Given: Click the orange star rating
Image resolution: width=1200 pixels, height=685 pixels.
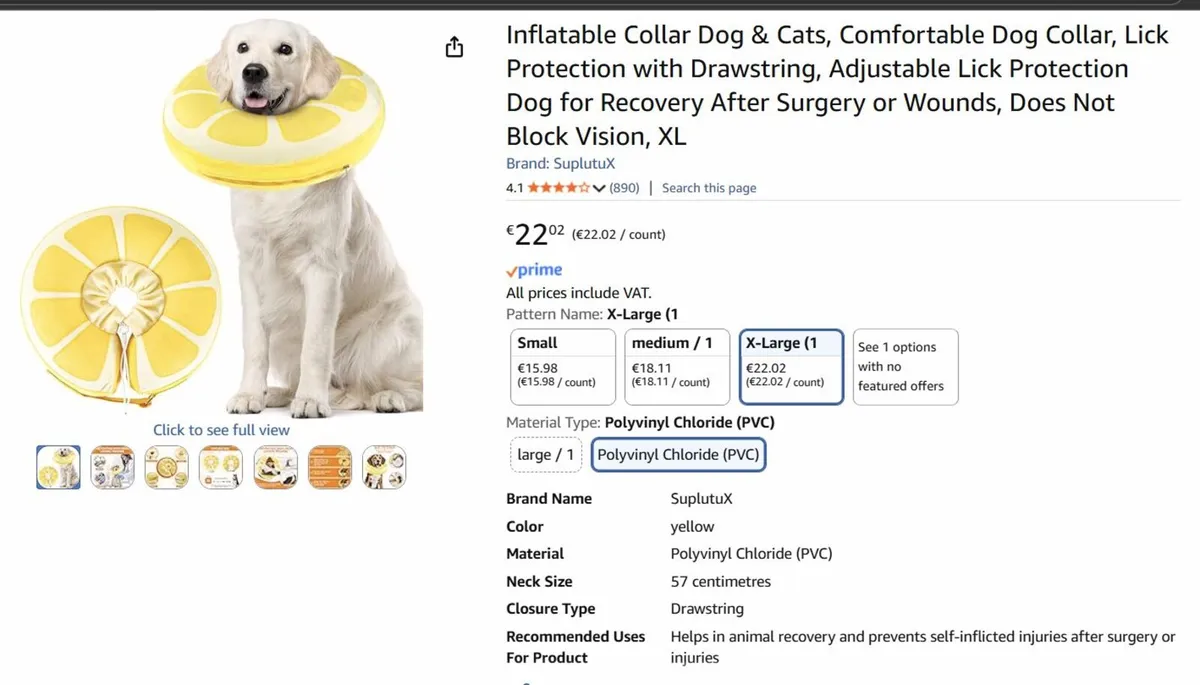Looking at the screenshot, I should 555,187.
